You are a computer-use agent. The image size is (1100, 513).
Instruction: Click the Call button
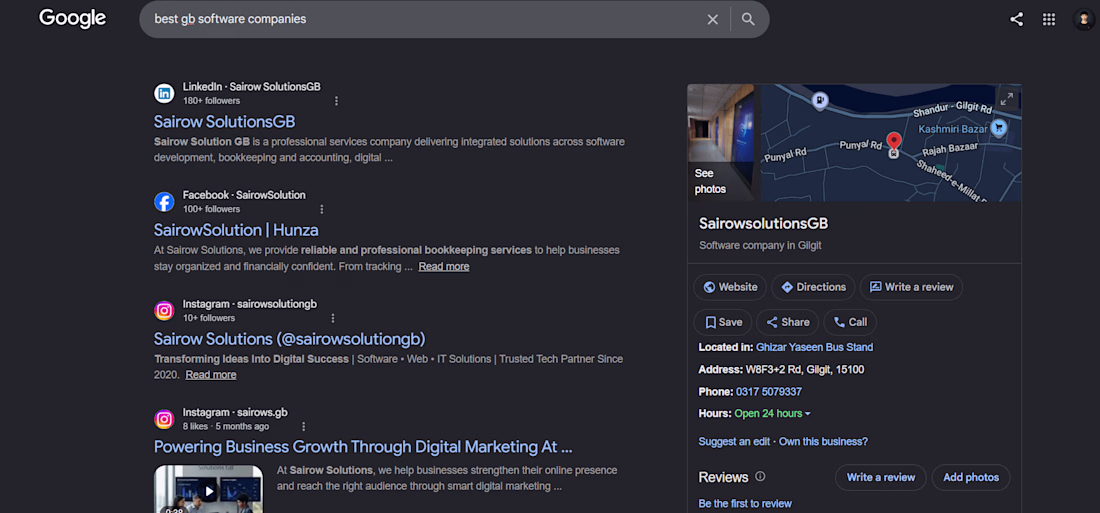point(850,322)
